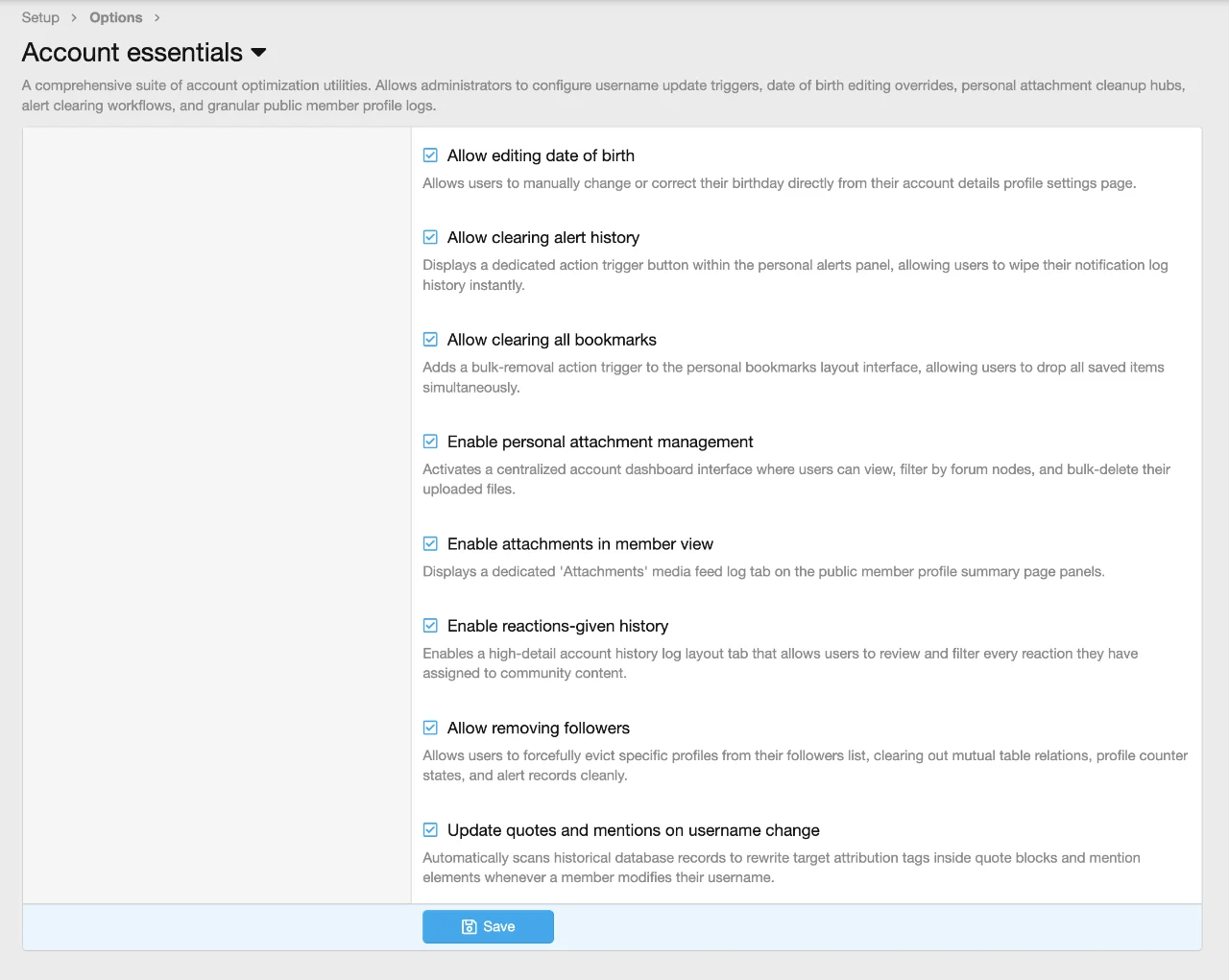Click the 'Allow removing followers' label
1229x980 pixels.
point(539,728)
